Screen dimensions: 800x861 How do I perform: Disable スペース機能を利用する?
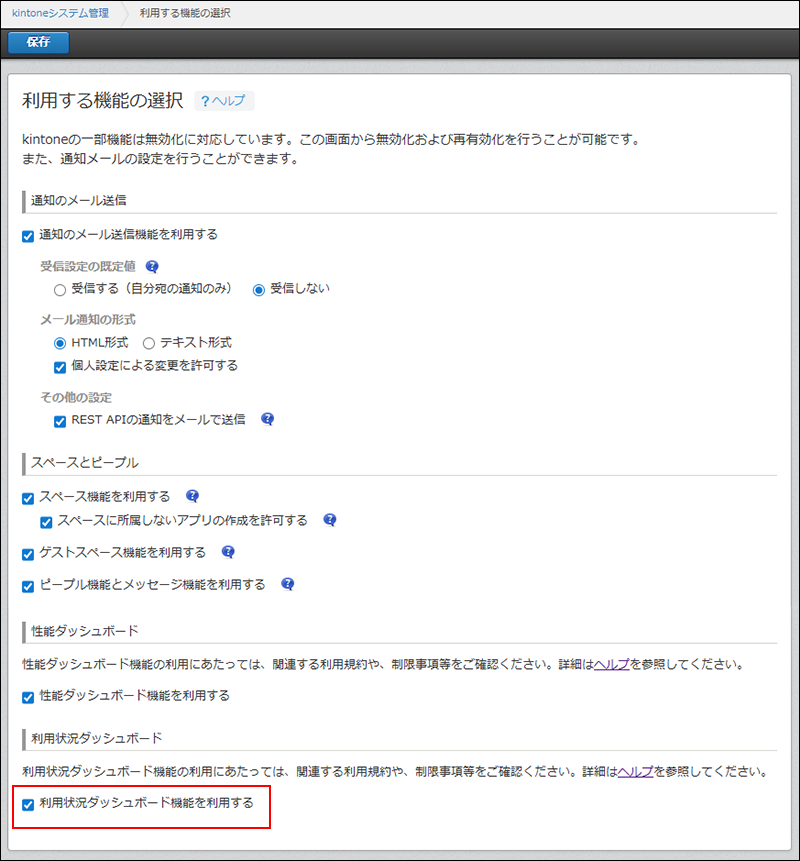tap(27, 496)
